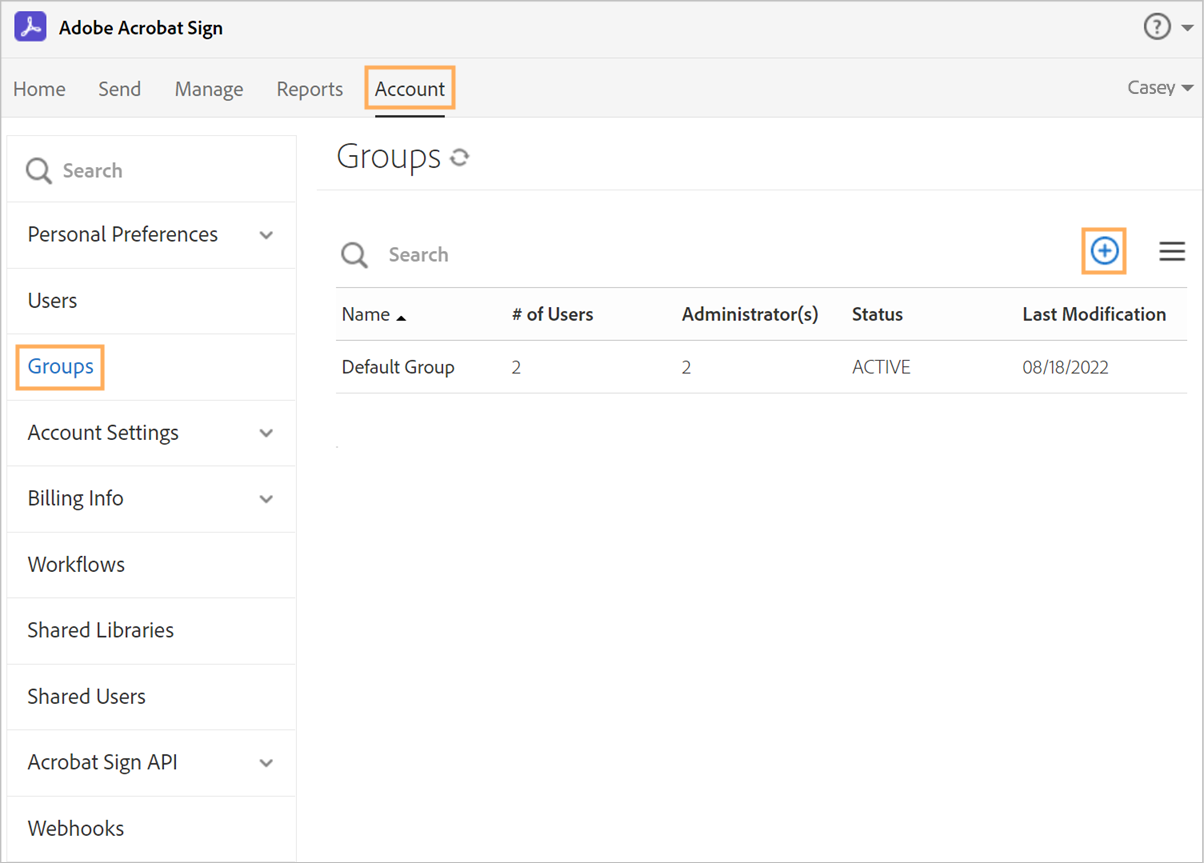Click the plus icon to create group
This screenshot has height=863, width=1204.
click(1104, 251)
